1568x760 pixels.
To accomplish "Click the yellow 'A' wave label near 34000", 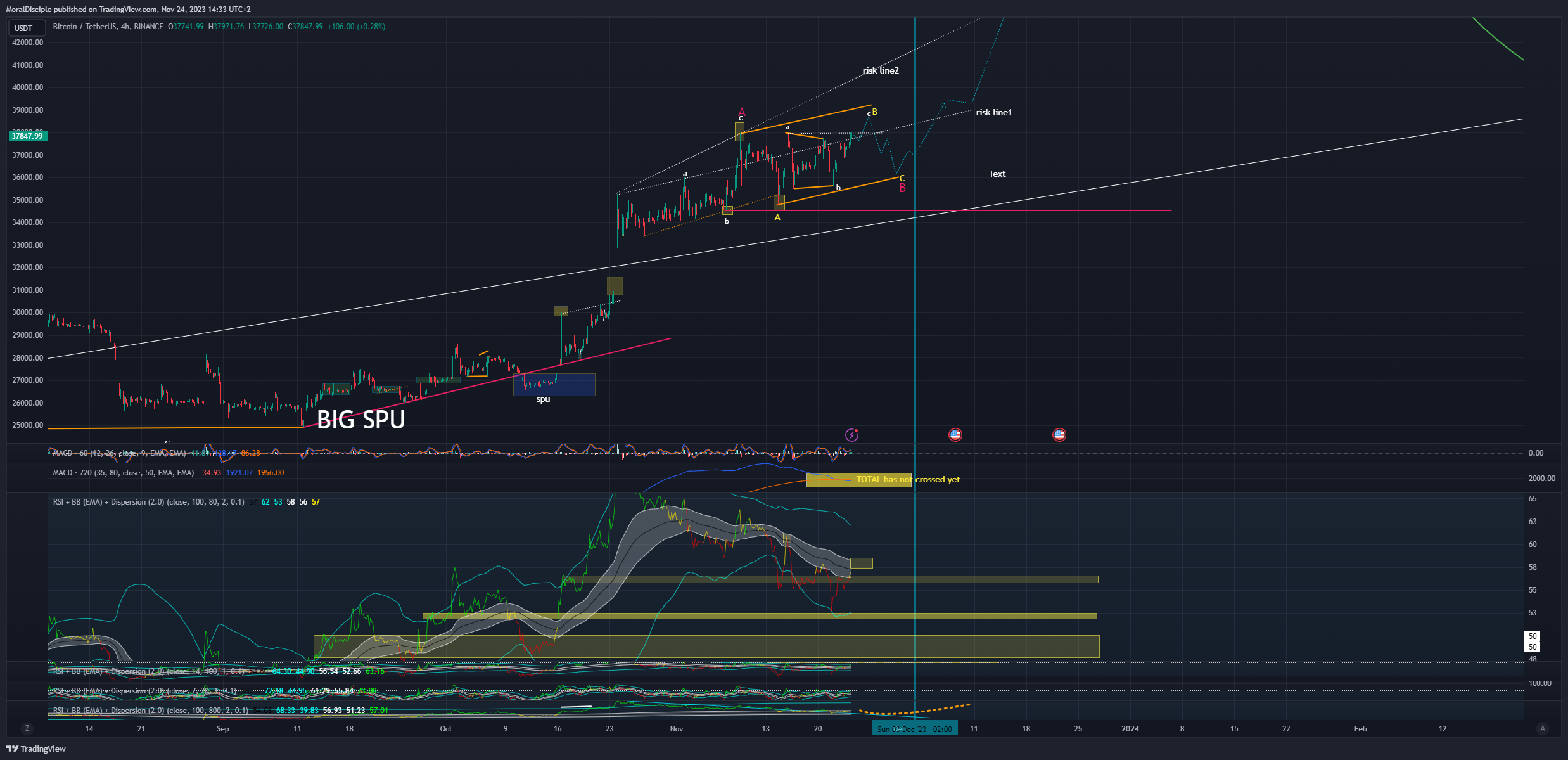I will (x=777, y=217).
